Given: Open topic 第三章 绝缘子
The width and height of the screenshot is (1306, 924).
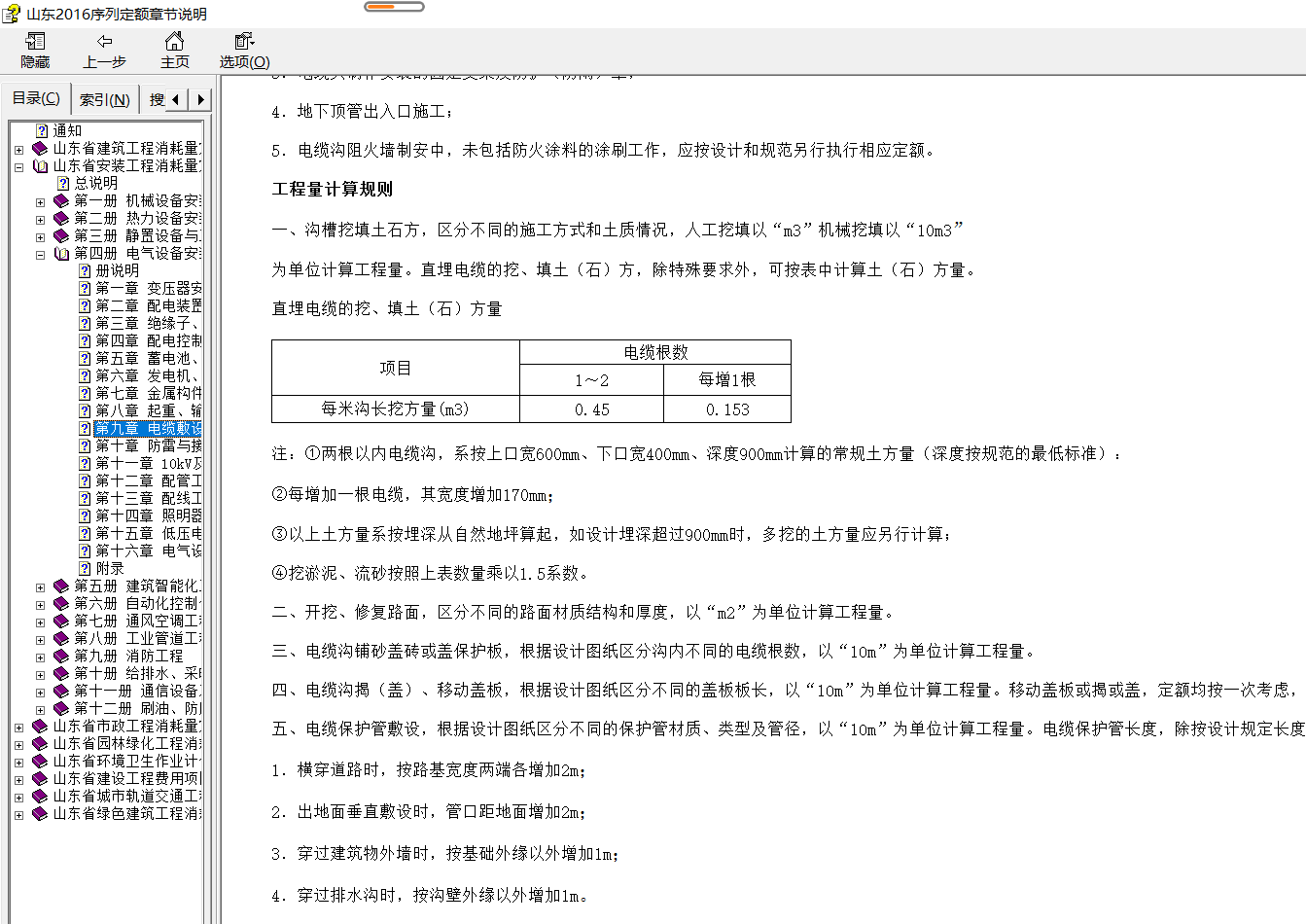Looking at the screenshot, I should pyautogui.click(x=147, y=323).
